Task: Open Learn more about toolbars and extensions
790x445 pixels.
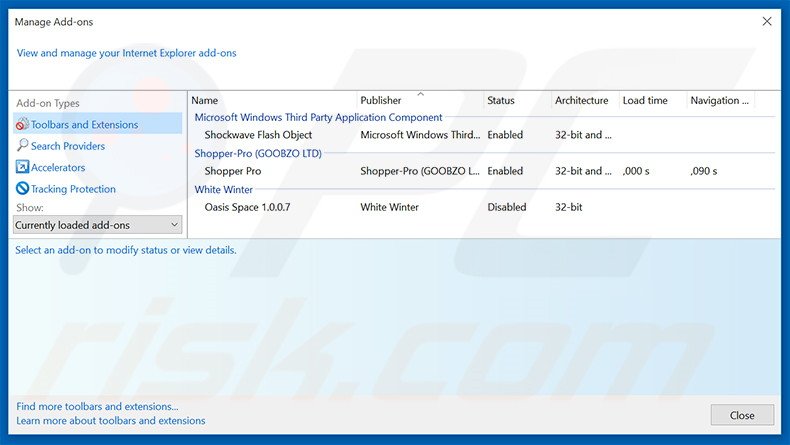Action: 111,420
